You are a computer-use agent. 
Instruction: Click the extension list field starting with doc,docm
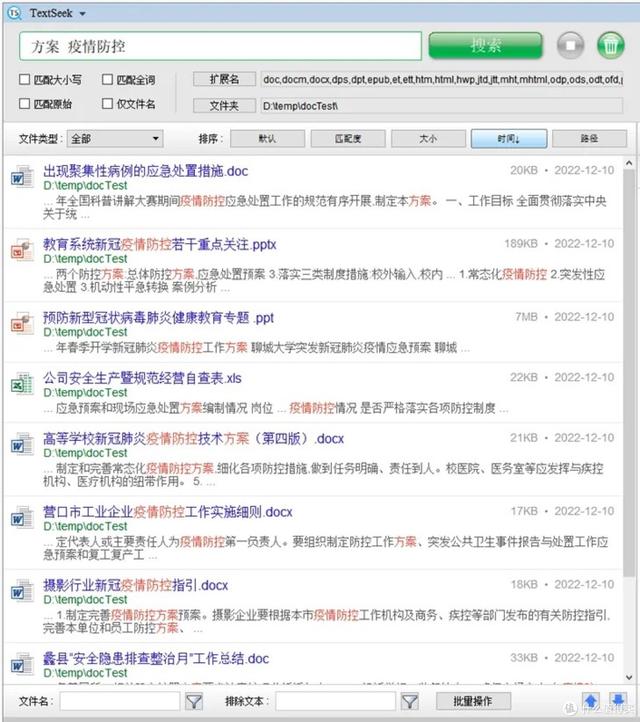(x=442, y=80)
